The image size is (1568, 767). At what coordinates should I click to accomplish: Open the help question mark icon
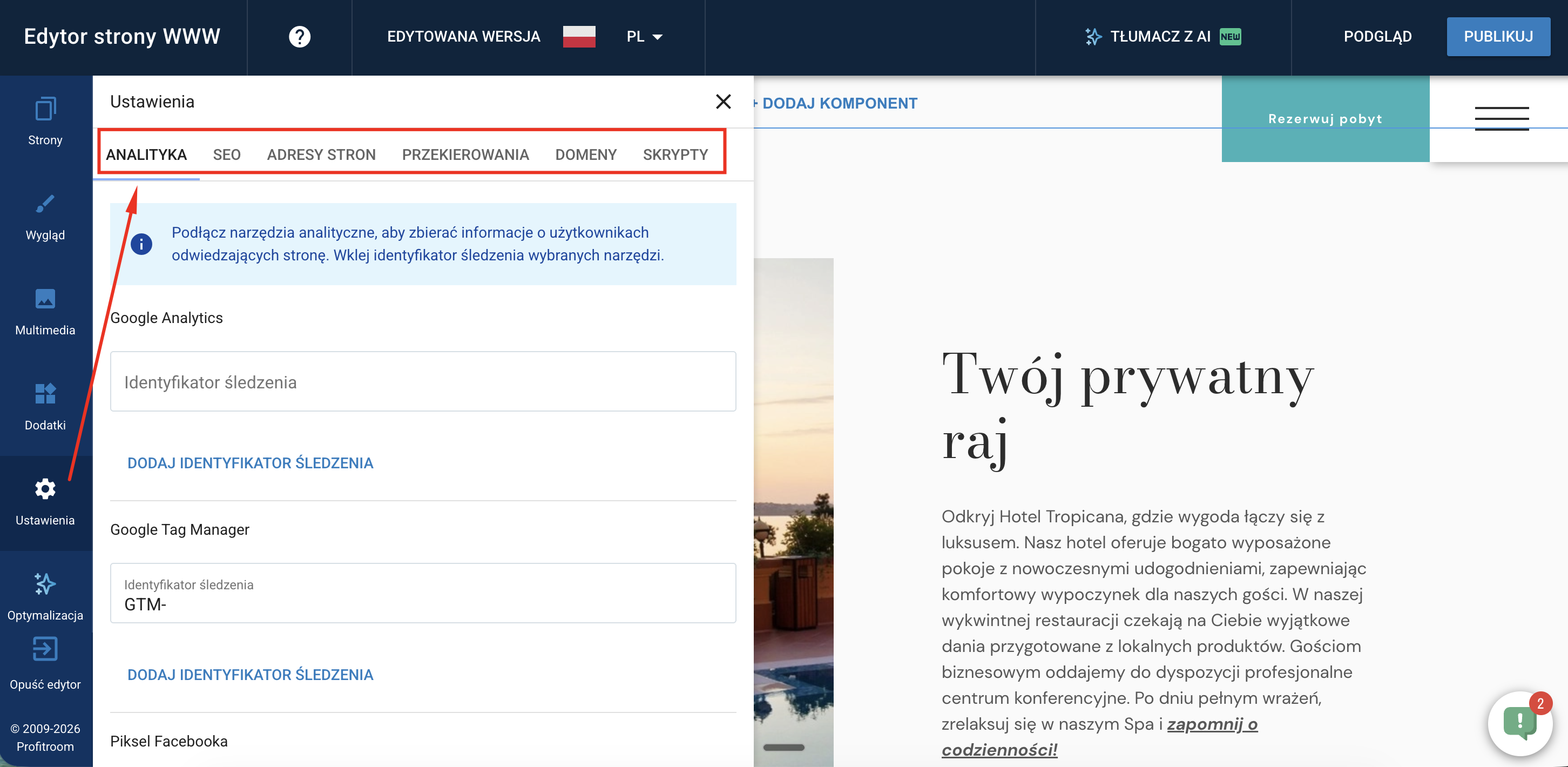[300, 37]
